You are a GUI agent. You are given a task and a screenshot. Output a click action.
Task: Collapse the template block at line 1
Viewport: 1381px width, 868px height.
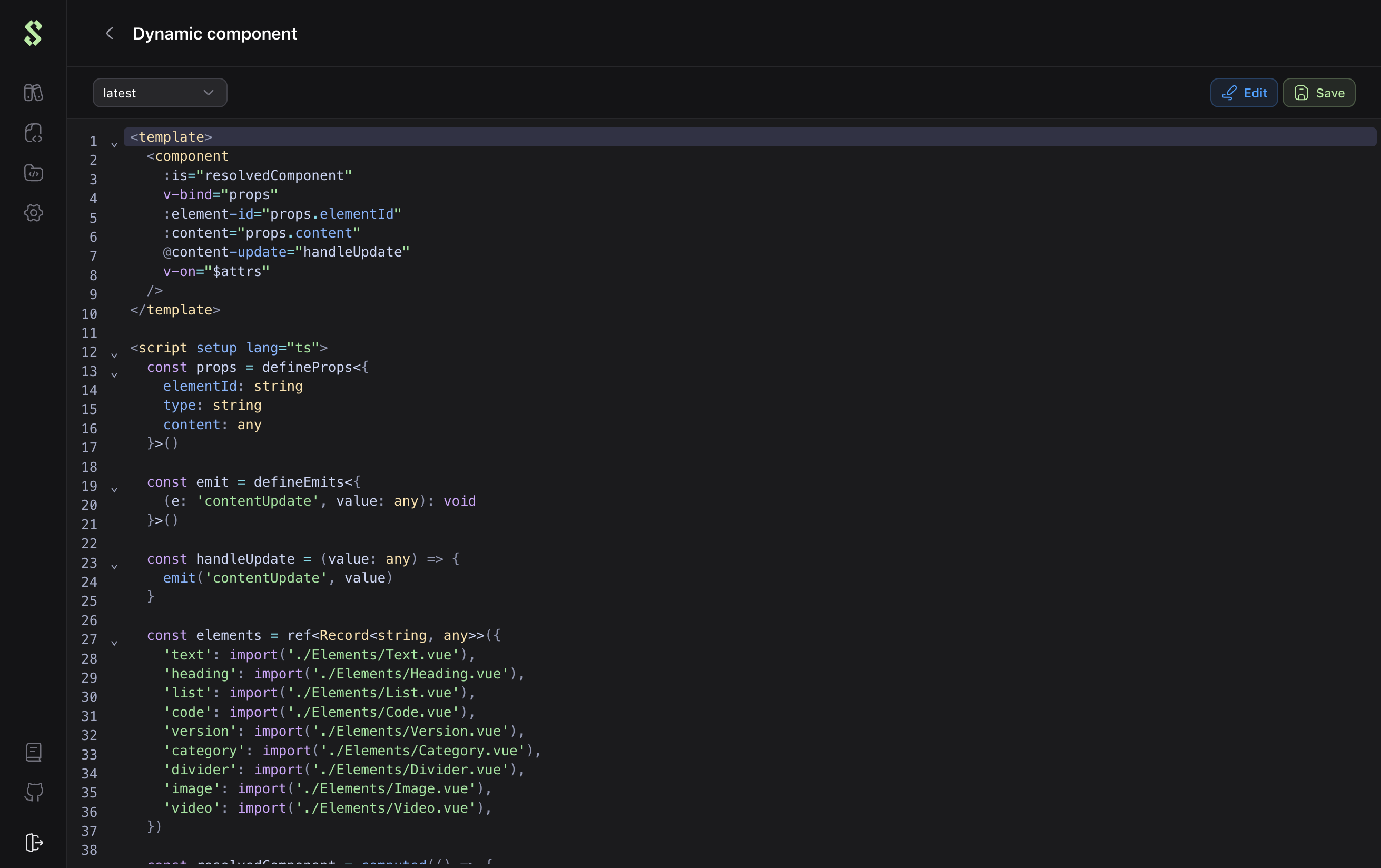pyautogui.click(x=114, y=144)
